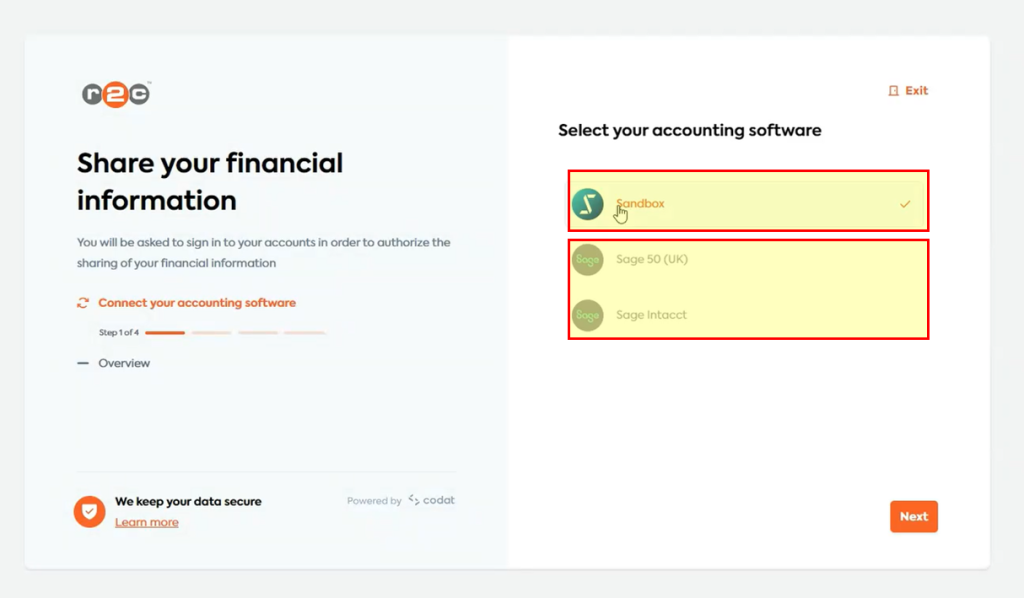The width and height of the screenshot is (1024, 598).
Task: Click the r2c company logo
Action: (114, 92)
